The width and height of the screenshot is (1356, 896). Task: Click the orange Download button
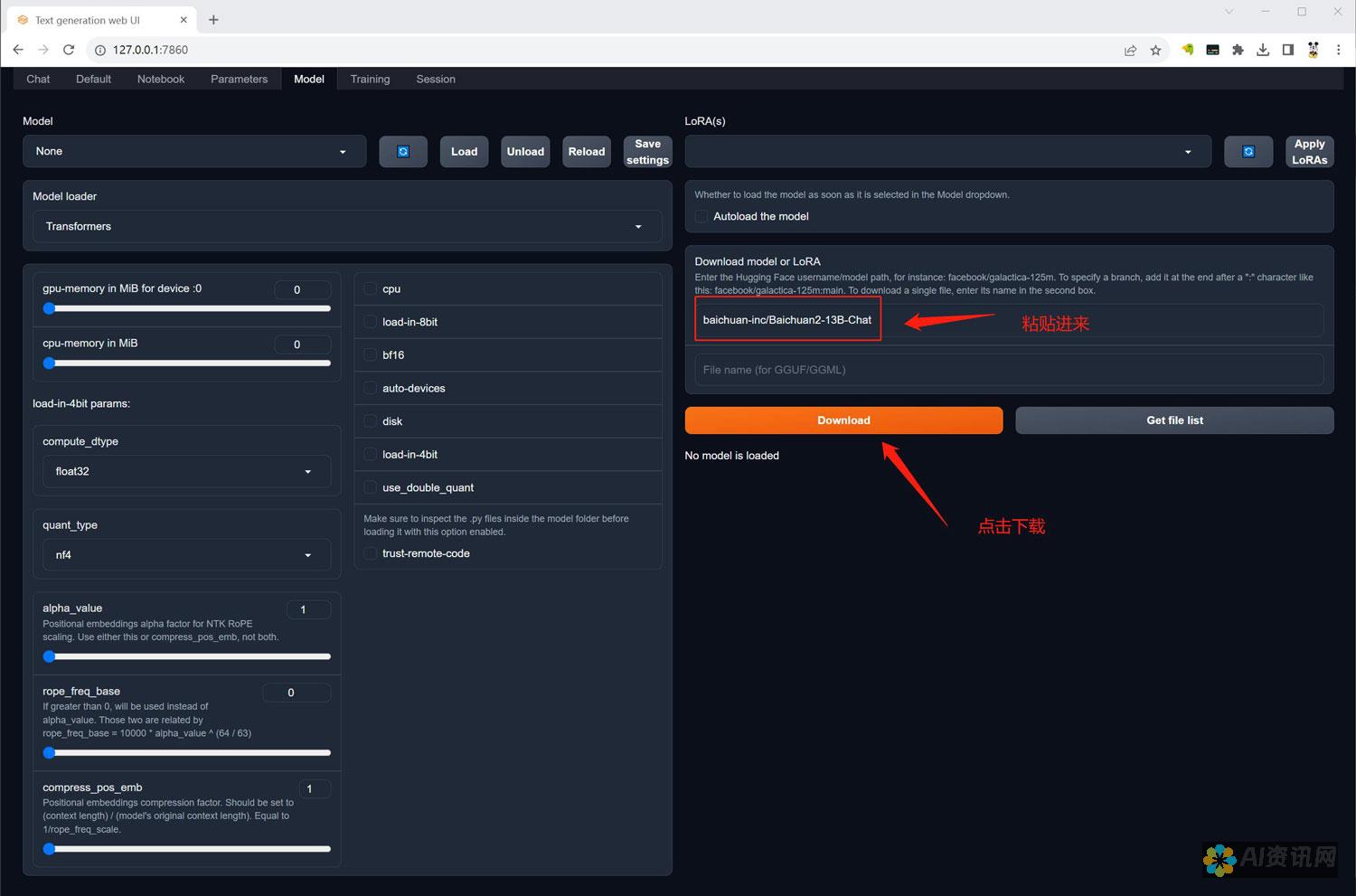(x=843, y=420)
